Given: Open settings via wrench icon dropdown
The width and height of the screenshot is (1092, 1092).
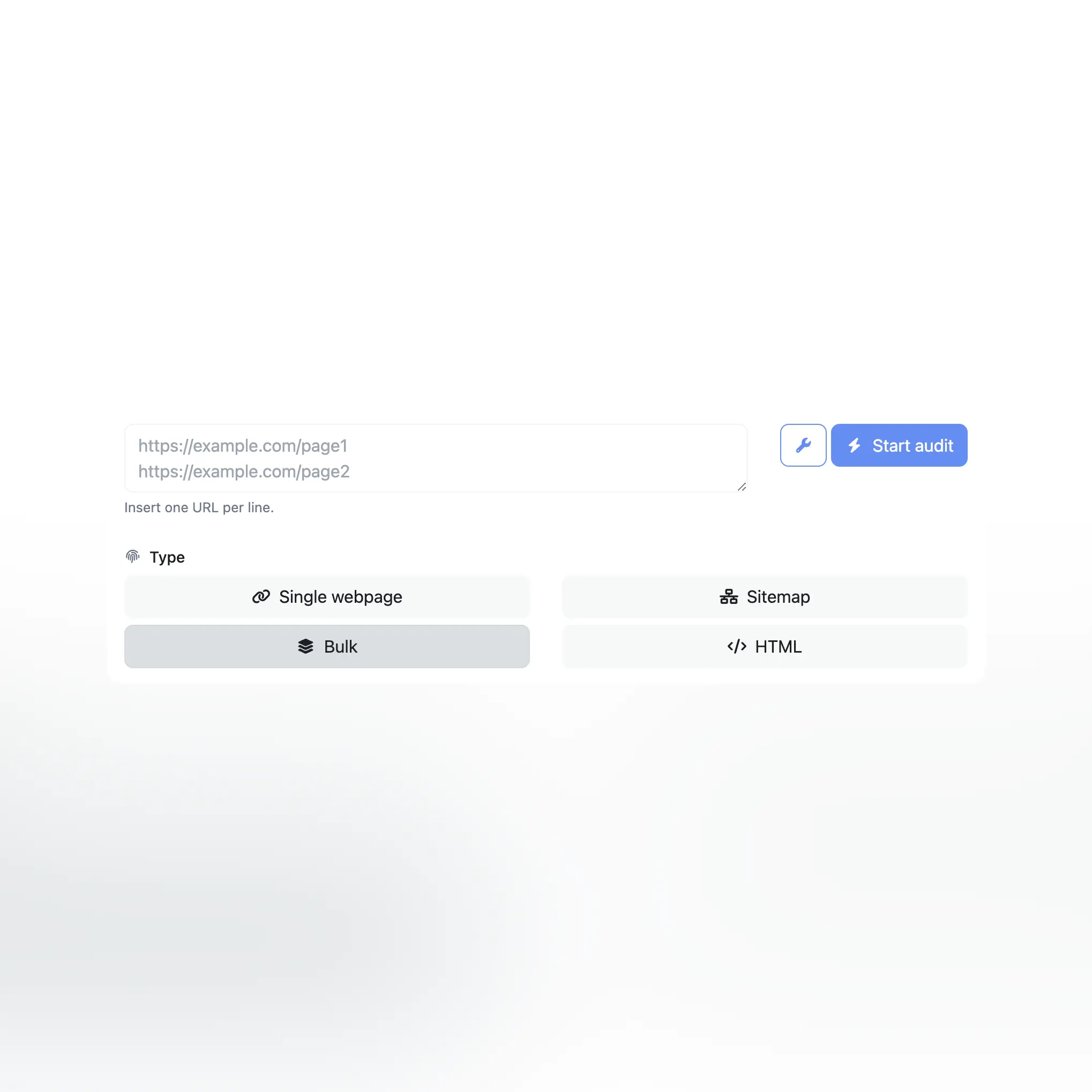Looking at the screenshot, I should pos(803,445).
